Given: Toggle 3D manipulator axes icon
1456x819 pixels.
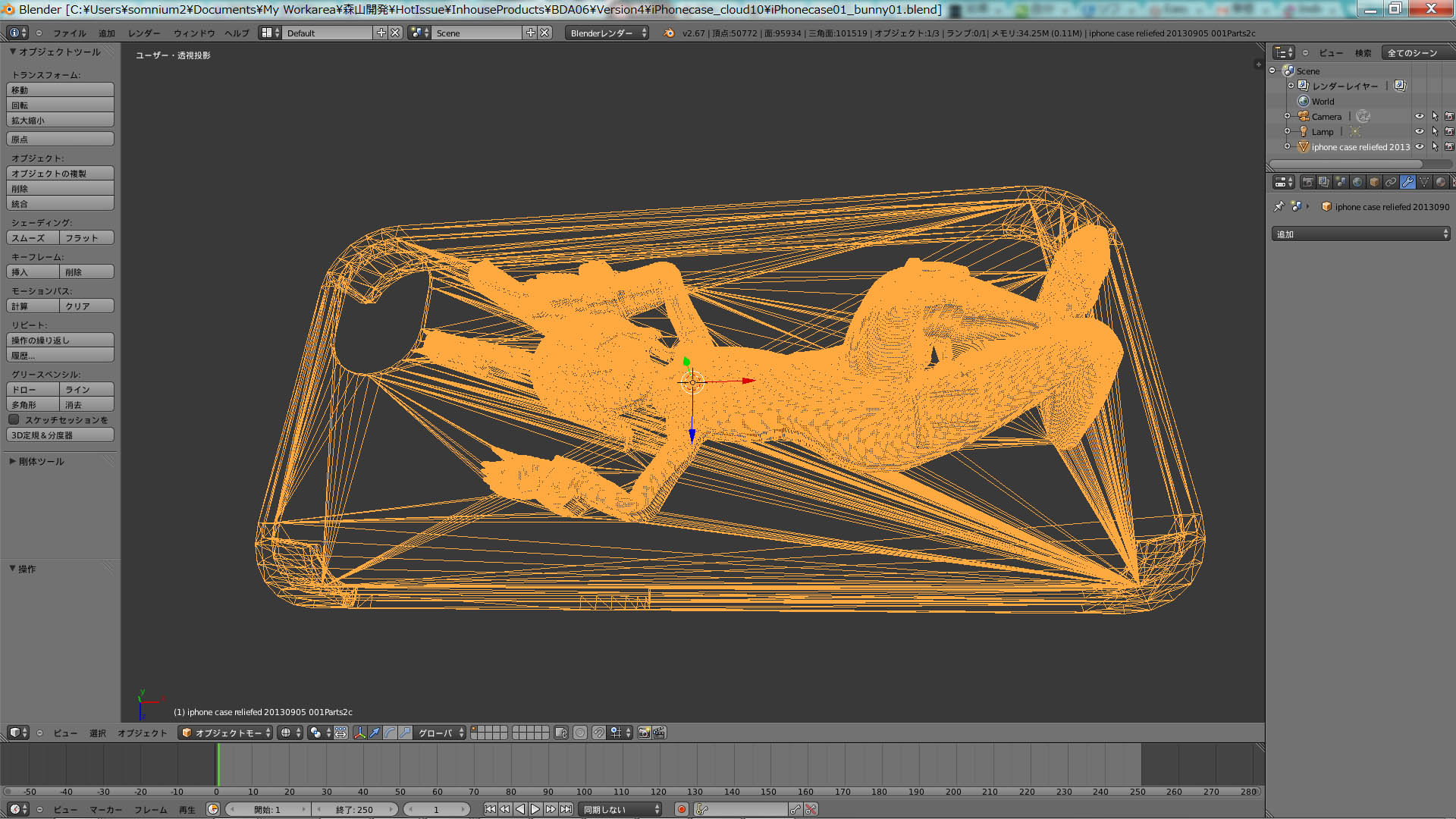Looking at the screenshot, I should tap(359, 733).
